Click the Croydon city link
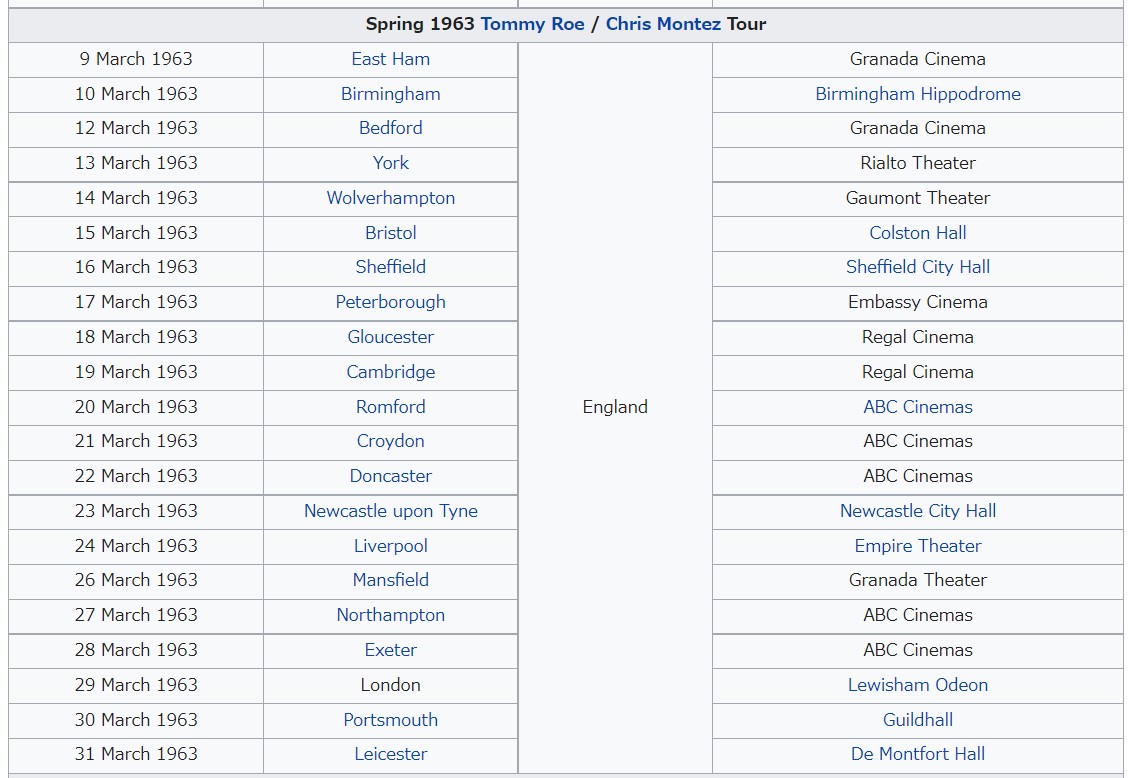This screenshot has width=1135, height=778. (391, 441)
